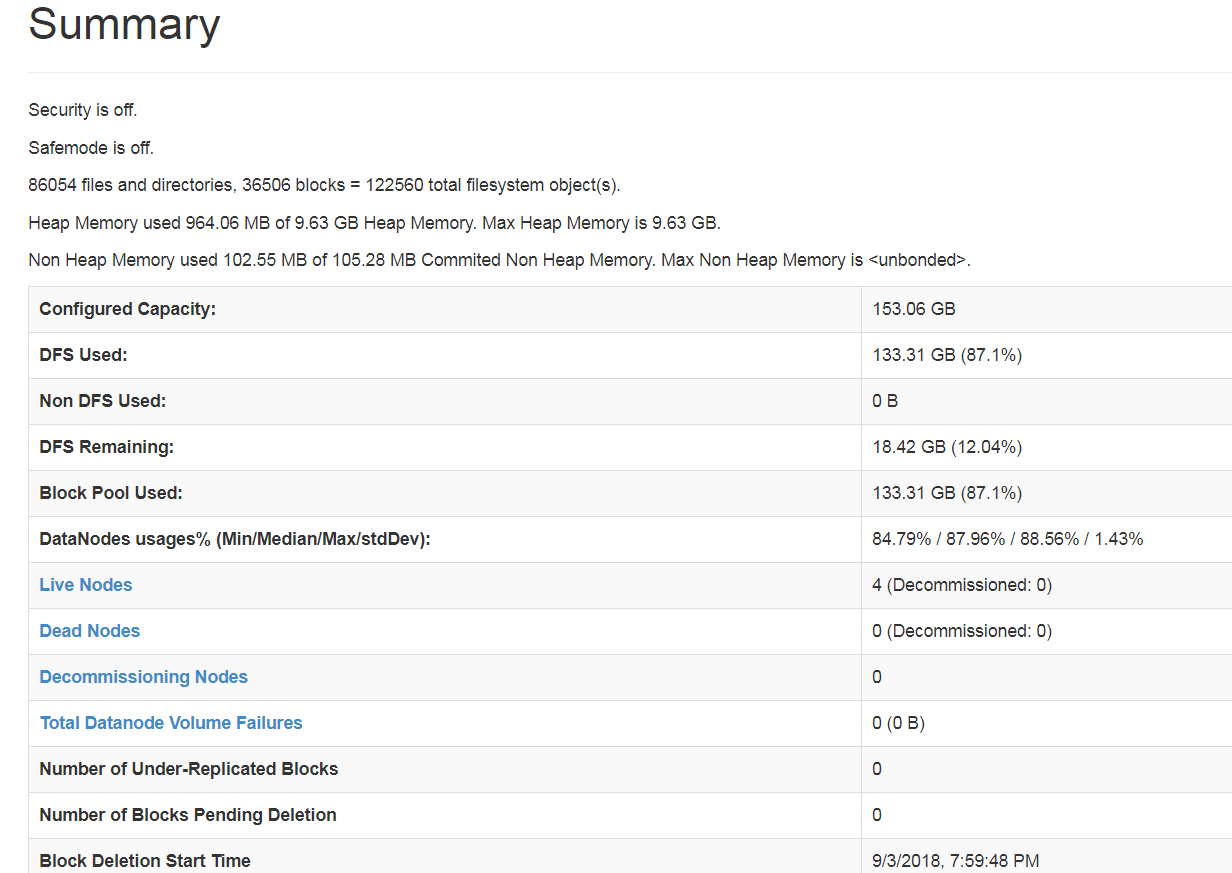The image size is (1232, 873).
Task: Click the Dead Nodes count value
Action: coord(961,630)
